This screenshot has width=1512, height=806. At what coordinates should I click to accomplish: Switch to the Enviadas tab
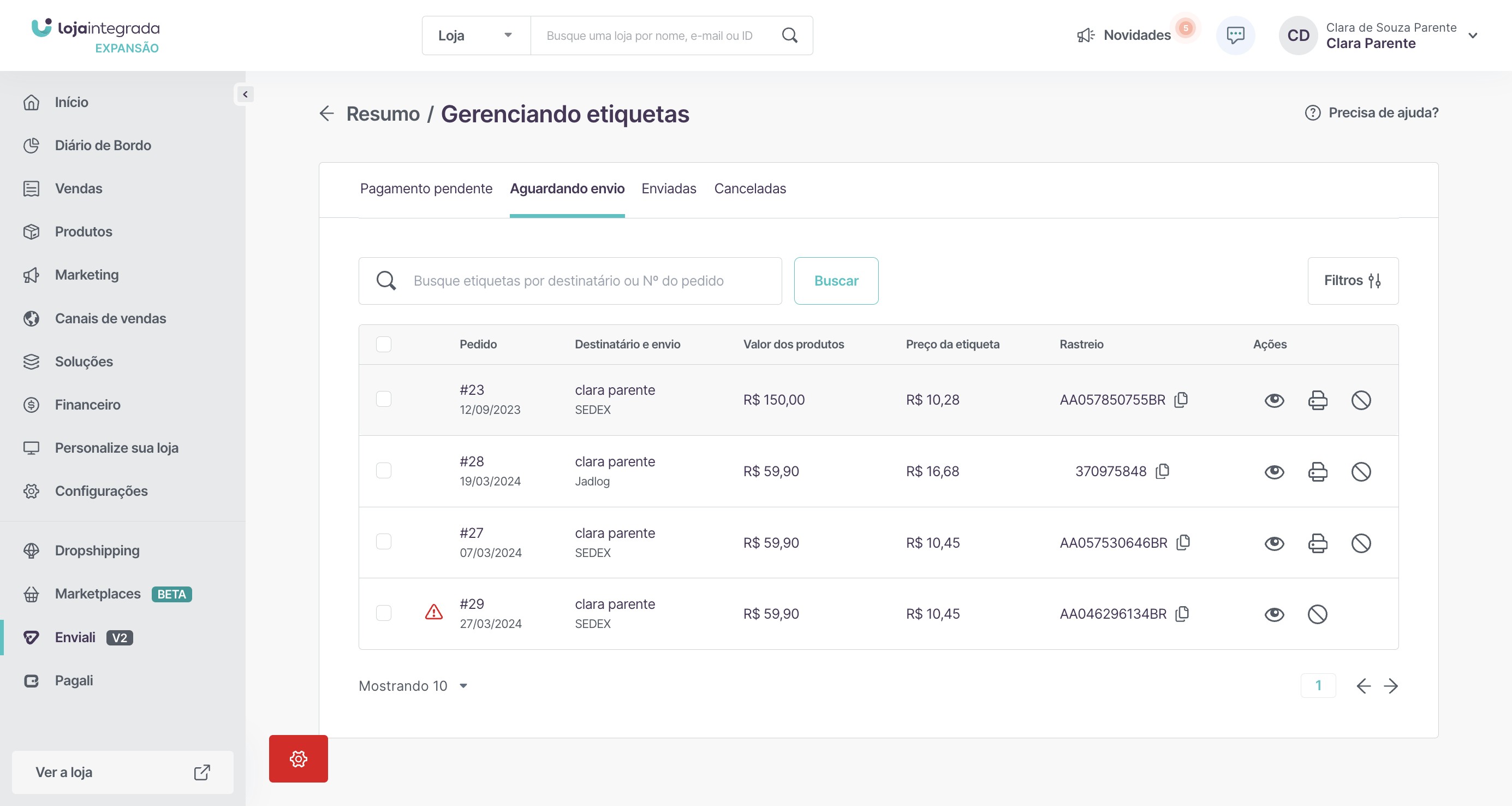[x=669, y=188]
